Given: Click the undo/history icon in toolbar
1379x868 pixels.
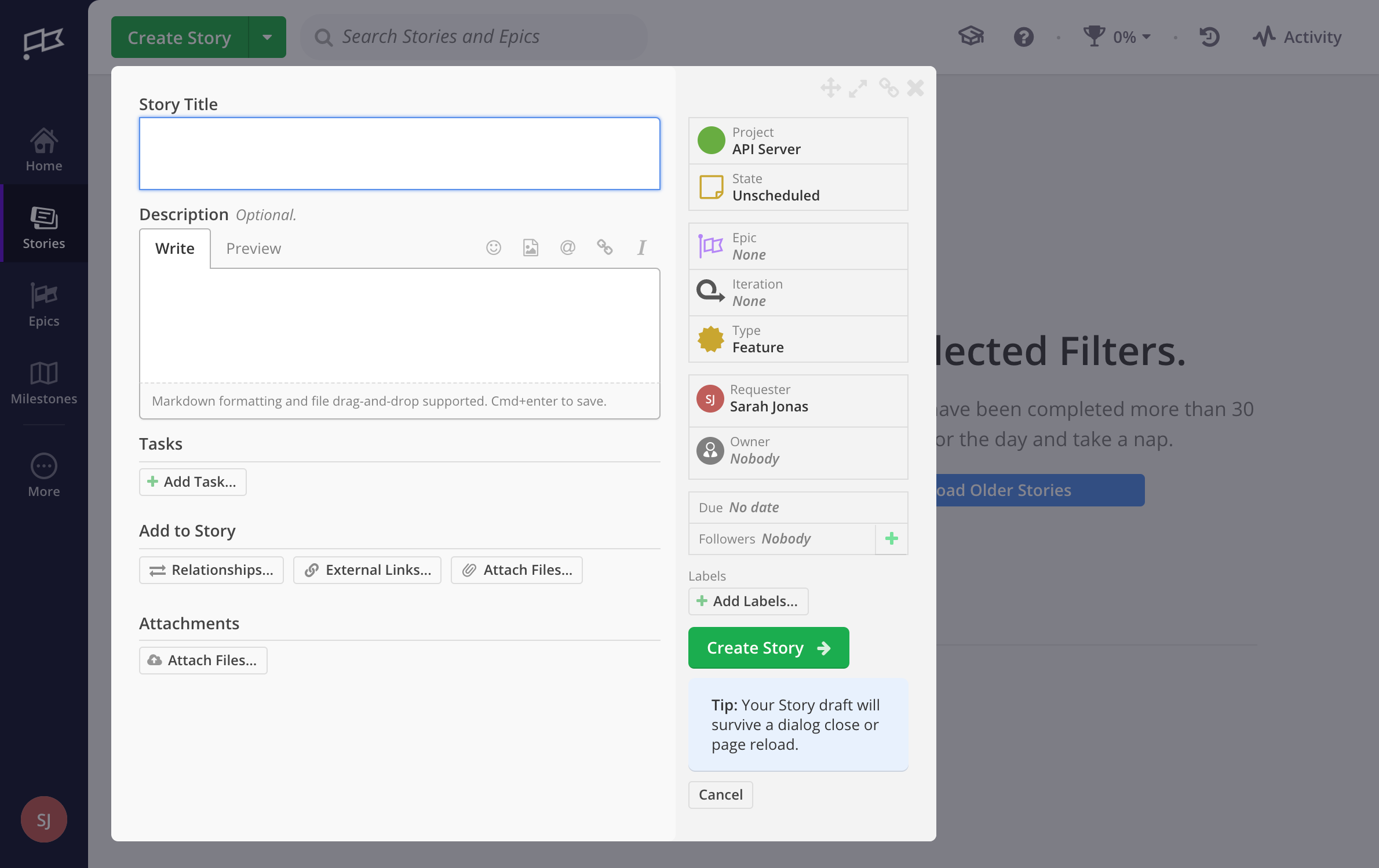Looking at the screenshot, I should pos(1210,37).
